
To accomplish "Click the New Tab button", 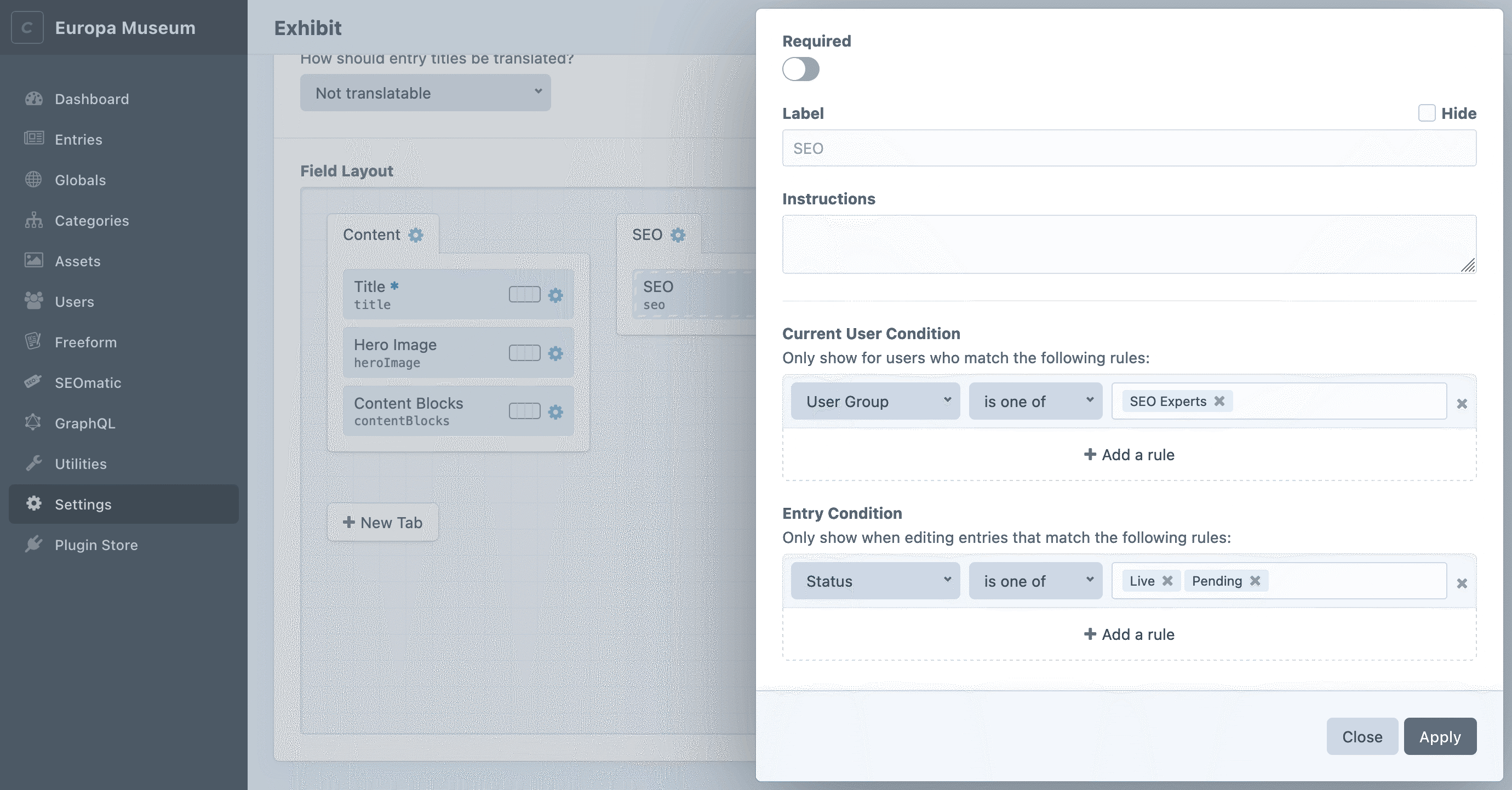I will pos(383,522).
